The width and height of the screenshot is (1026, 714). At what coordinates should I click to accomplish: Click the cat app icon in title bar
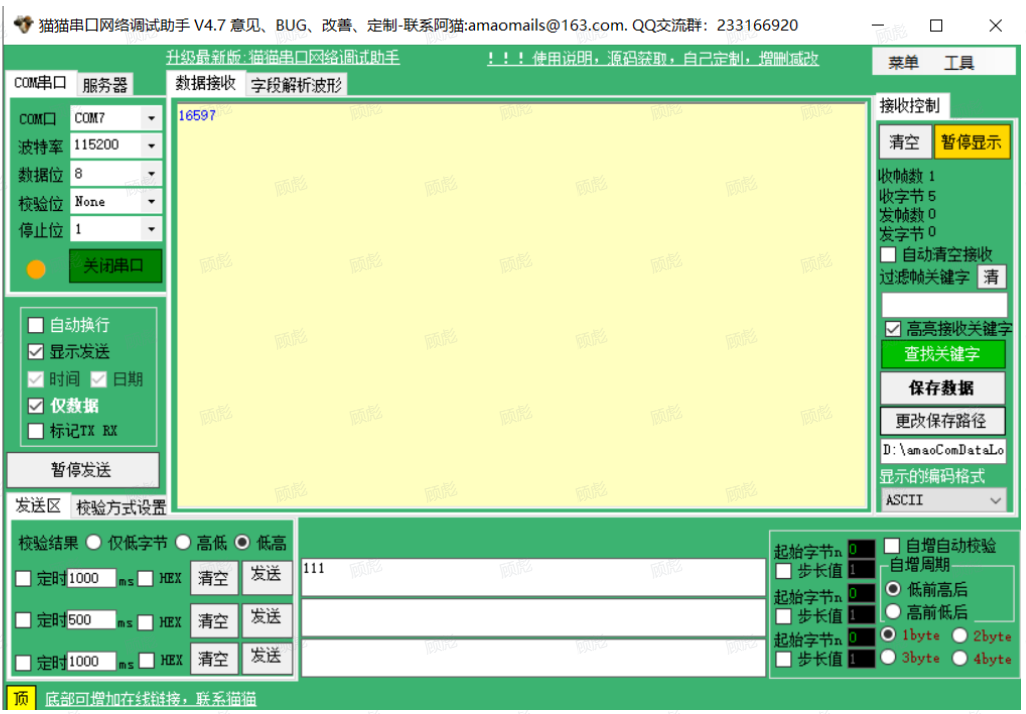point(21,25)
